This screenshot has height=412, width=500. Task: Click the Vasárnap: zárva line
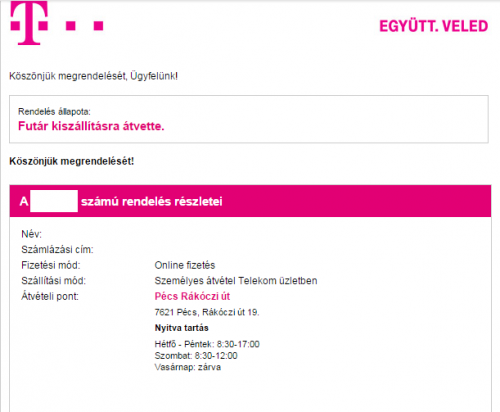188,367
